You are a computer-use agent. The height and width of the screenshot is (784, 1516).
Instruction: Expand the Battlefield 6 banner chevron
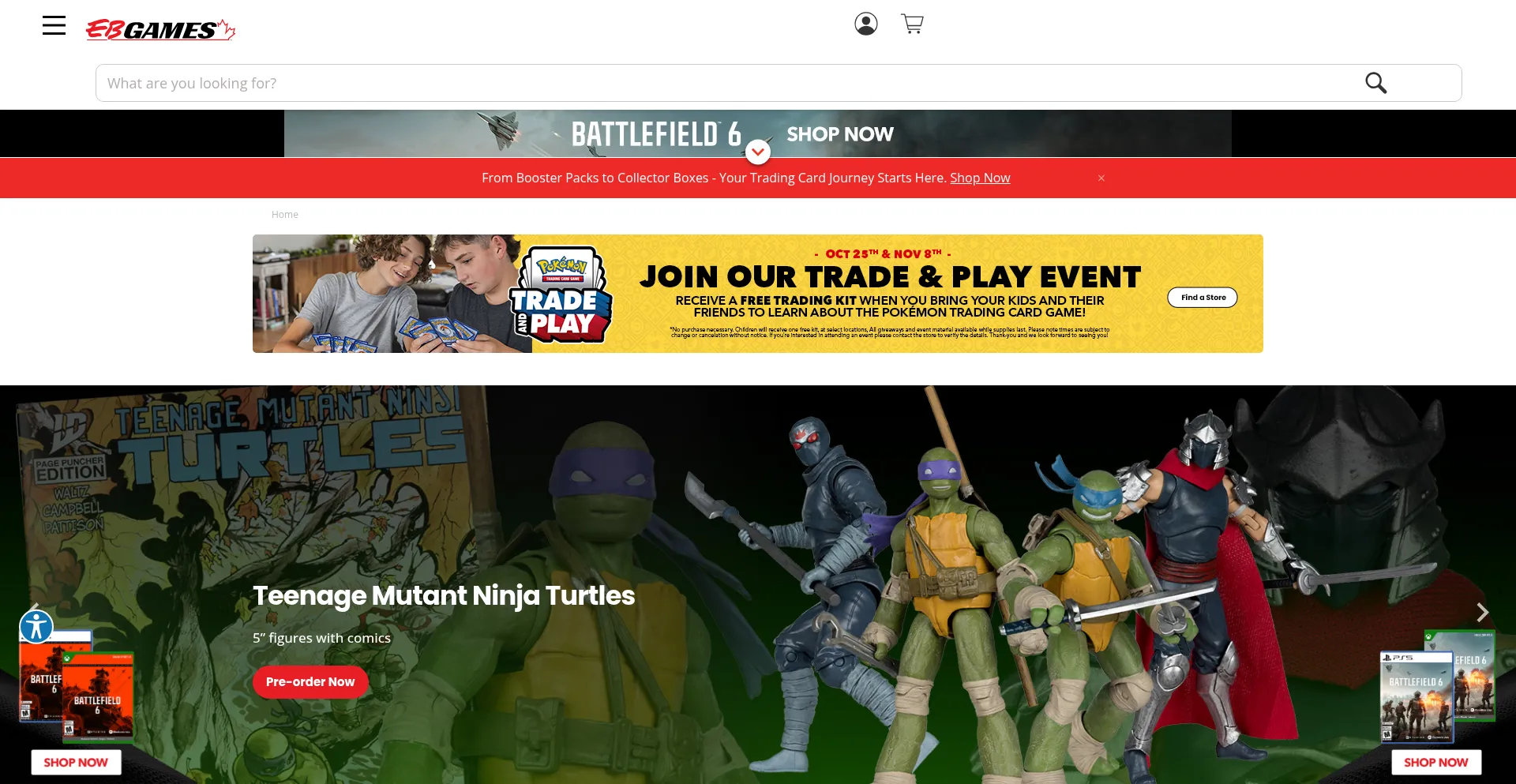pos(758,152)
